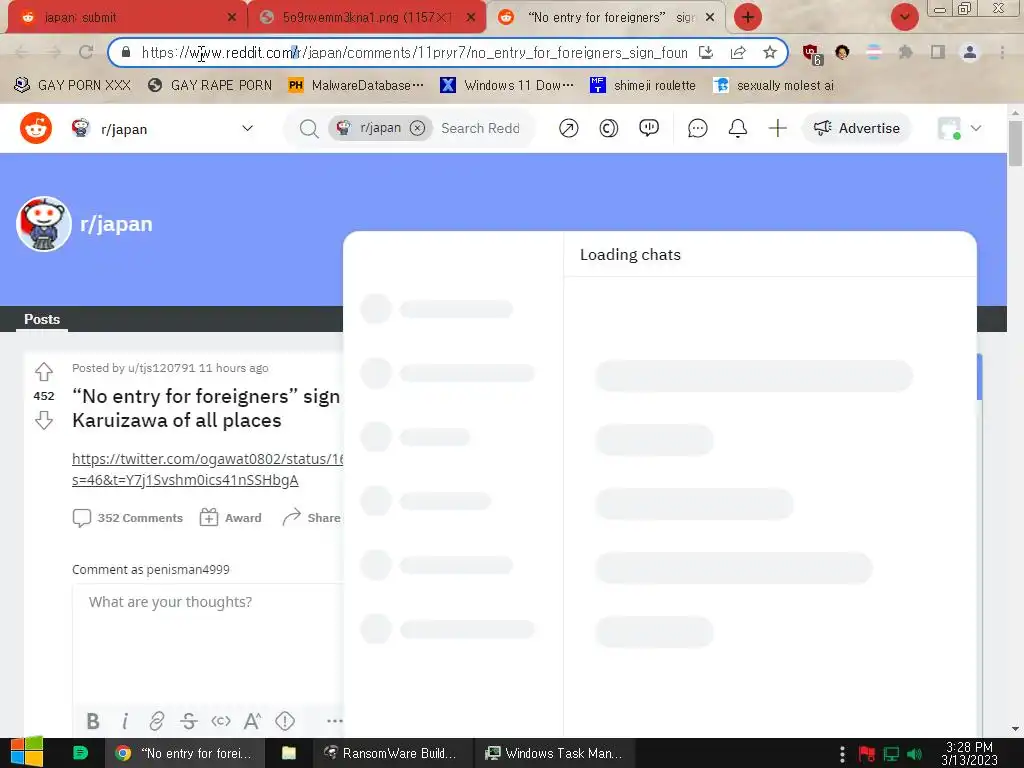Toggle italic in comment editor
This screenshot has width=1024, height=768.
coord(125,721)
